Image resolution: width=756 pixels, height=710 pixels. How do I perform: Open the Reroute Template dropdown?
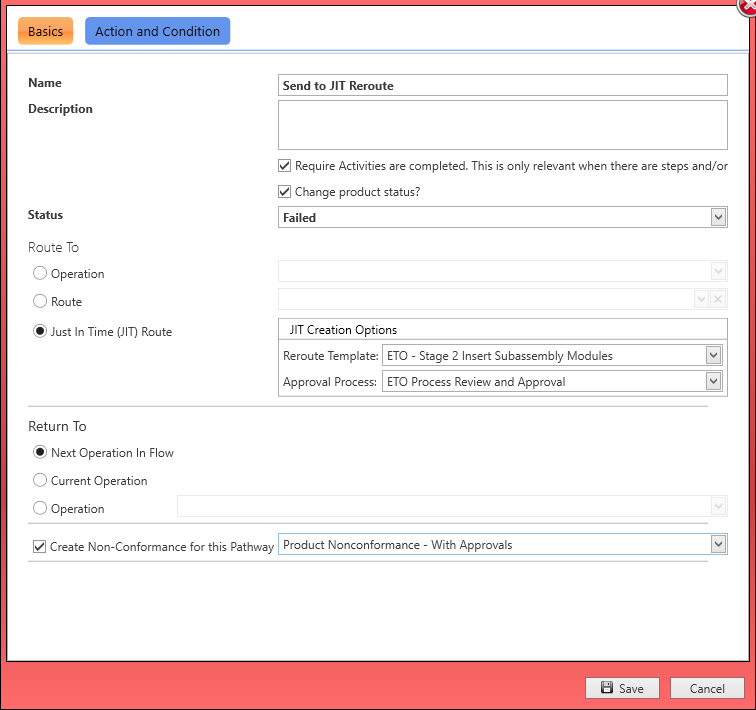pos(712,355)
